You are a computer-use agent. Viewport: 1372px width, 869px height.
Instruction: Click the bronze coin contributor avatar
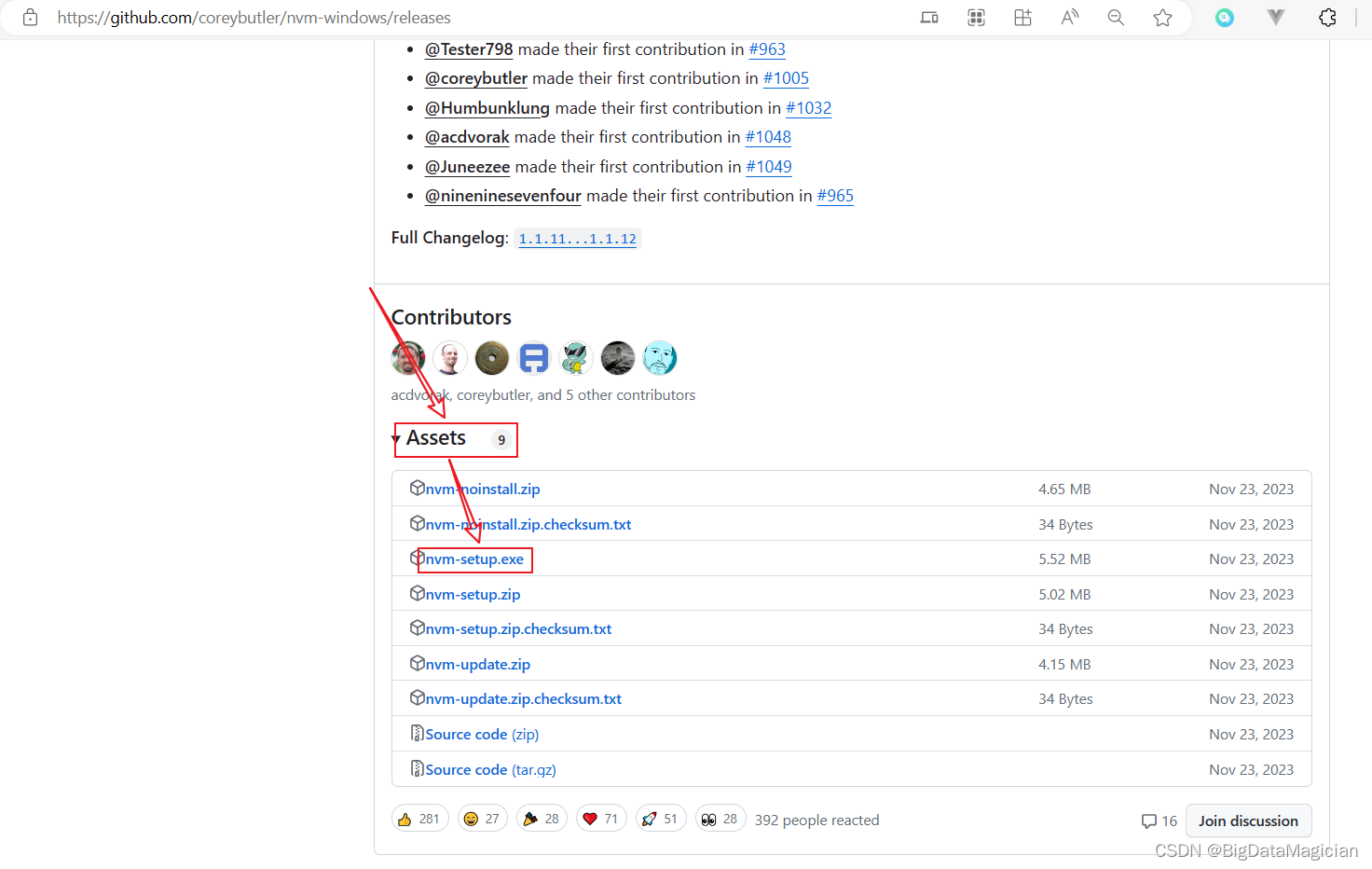492,358
